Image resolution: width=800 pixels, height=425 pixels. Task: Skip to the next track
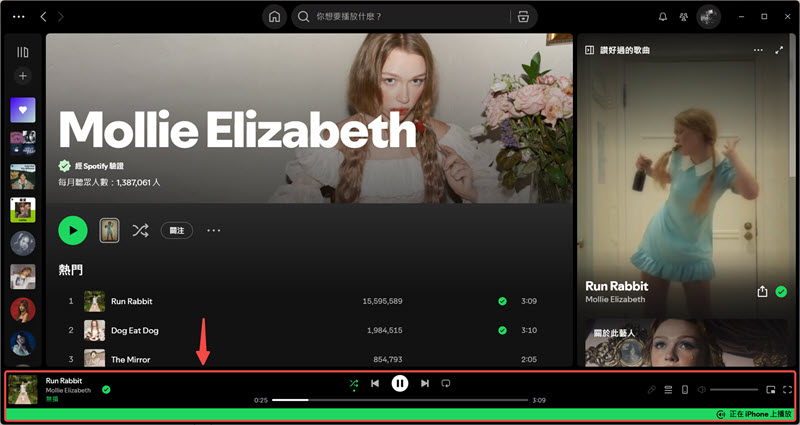tap(424, 383)
